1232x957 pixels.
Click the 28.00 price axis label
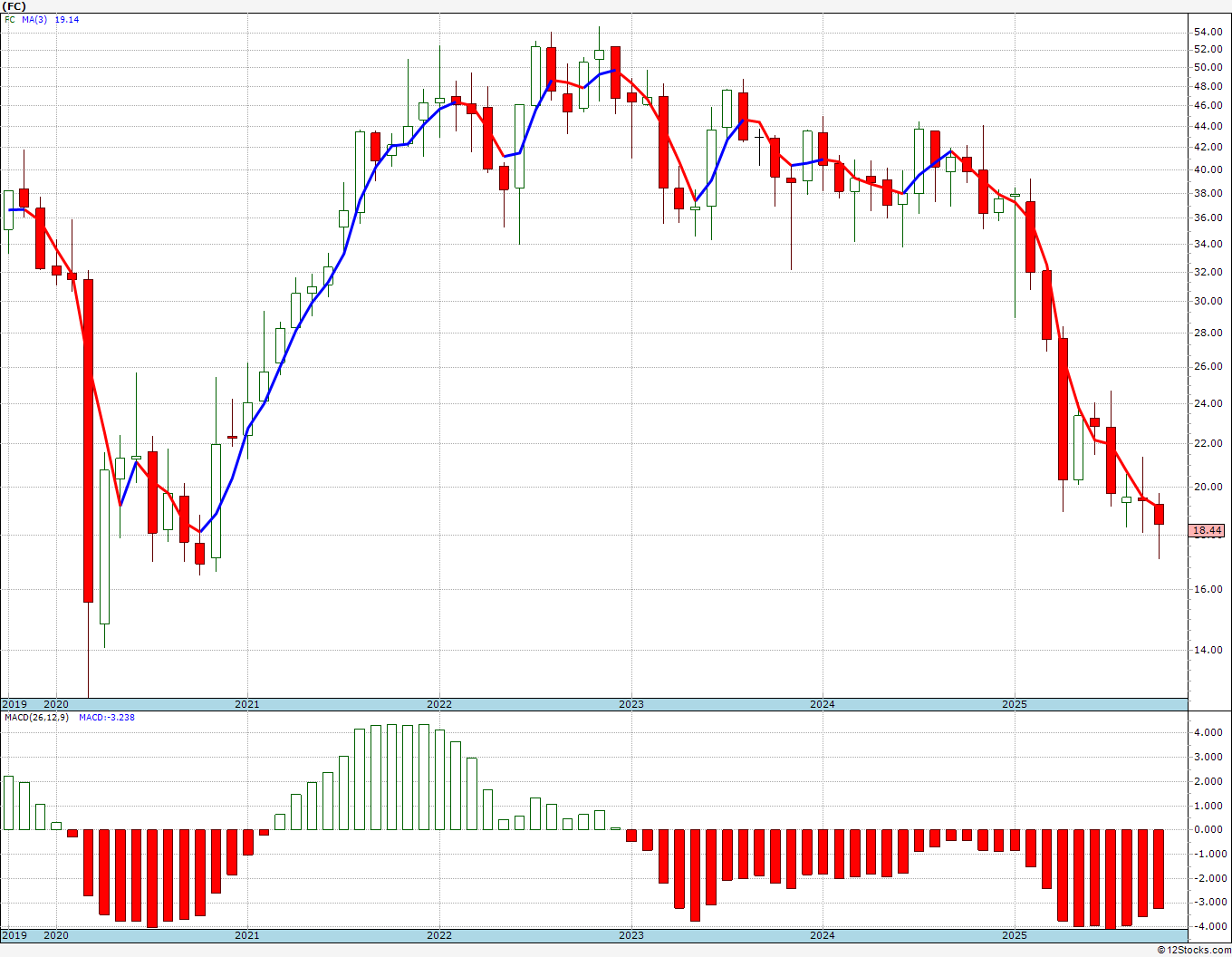tap(1208, 333)
